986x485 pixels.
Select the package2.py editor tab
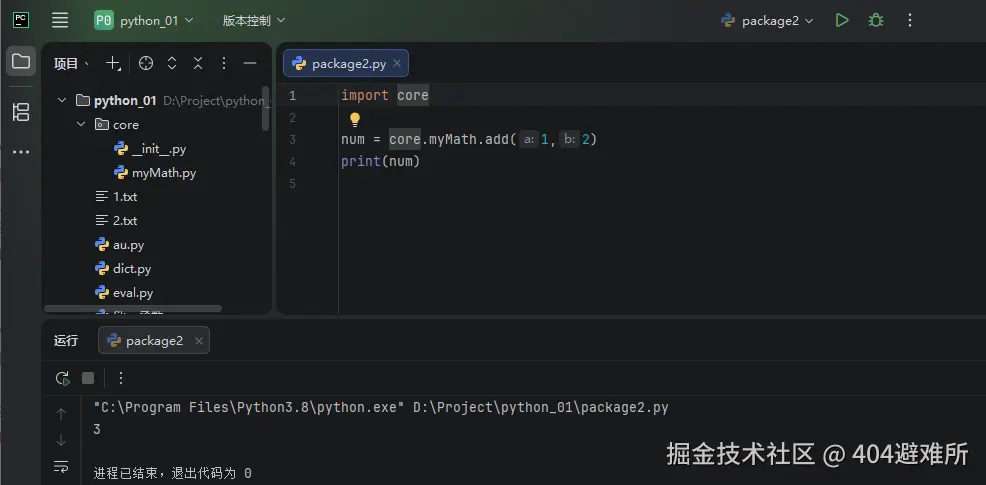click(x=340, y=64)
